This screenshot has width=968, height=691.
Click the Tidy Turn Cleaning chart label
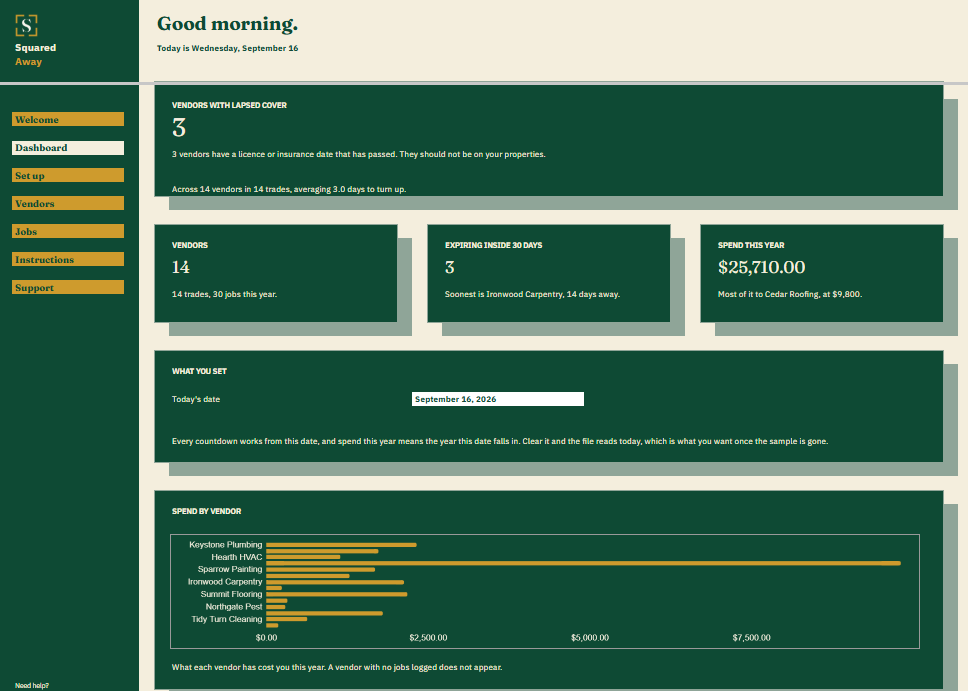coord(227,619)
